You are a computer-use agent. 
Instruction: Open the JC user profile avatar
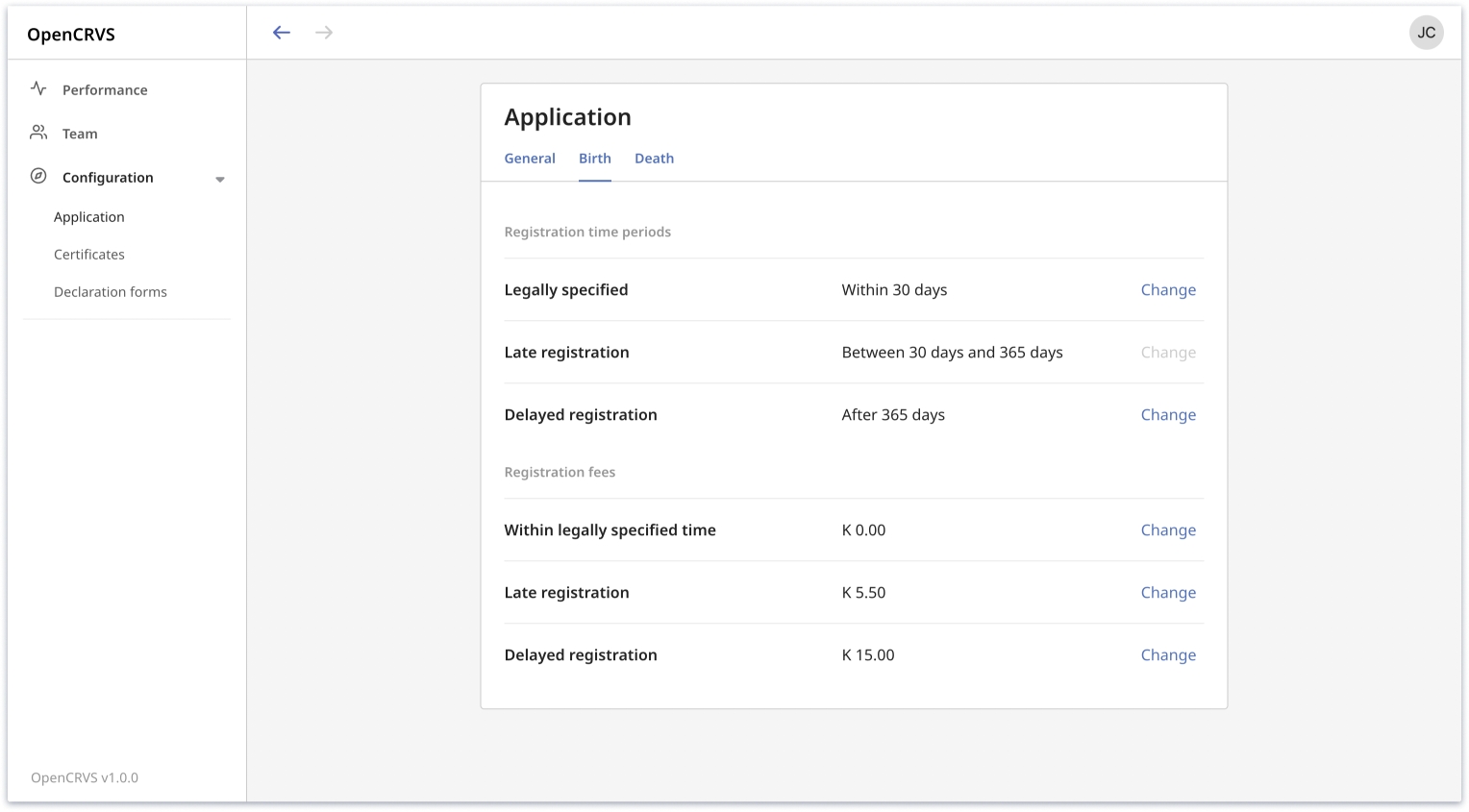coord(1426,33)
